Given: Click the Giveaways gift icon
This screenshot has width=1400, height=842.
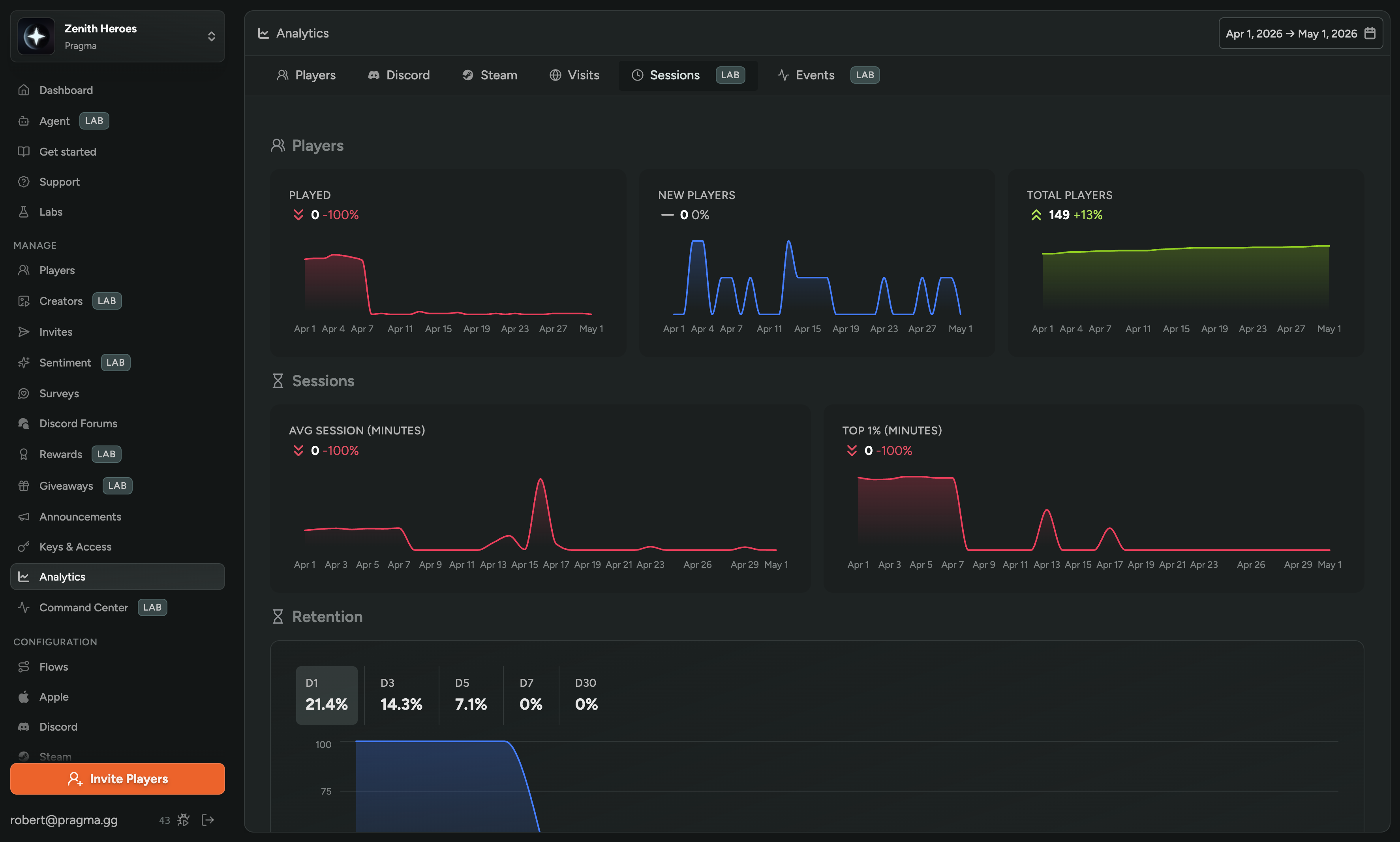Looking at the screenshot, I should tap(24, 486).
